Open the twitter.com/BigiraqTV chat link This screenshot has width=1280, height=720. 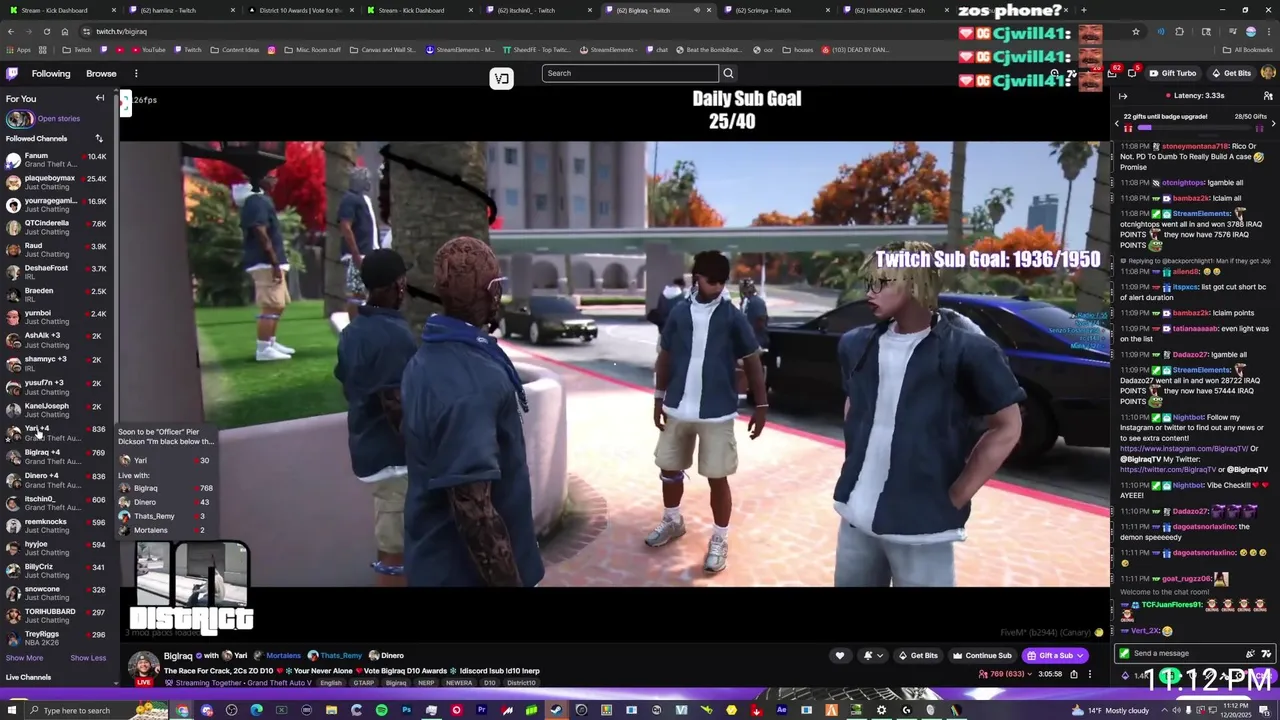pos(1169,469)
